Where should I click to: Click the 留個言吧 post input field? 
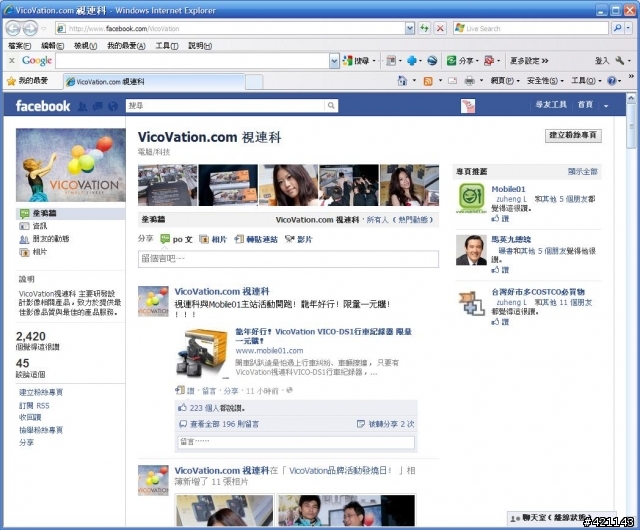(x=289, y=259)
